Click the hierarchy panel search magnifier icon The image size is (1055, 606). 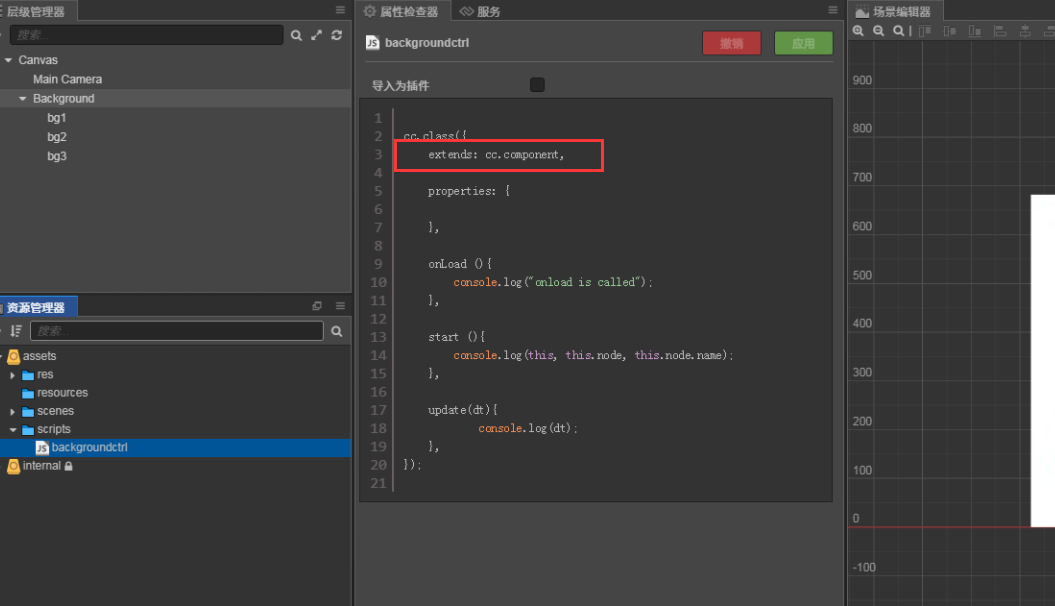296,35
